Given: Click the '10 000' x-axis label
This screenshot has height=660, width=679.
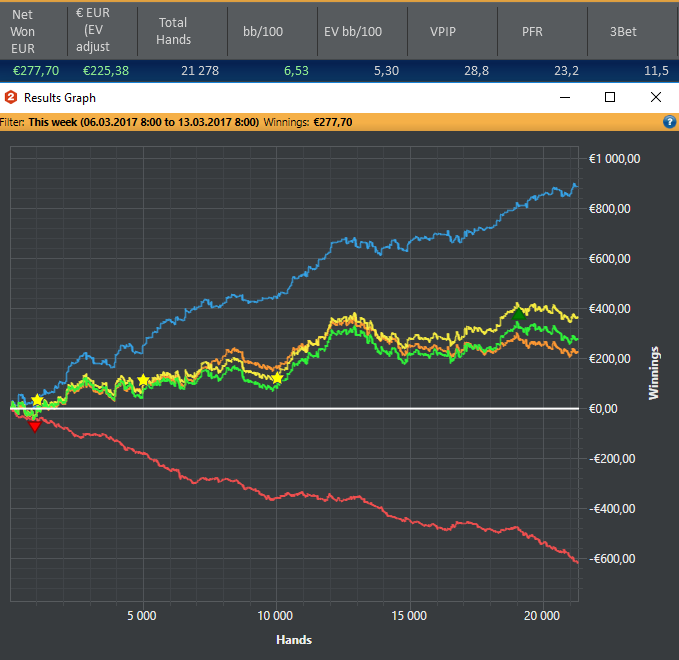Looking at the screenshot, I should (275, 616).
